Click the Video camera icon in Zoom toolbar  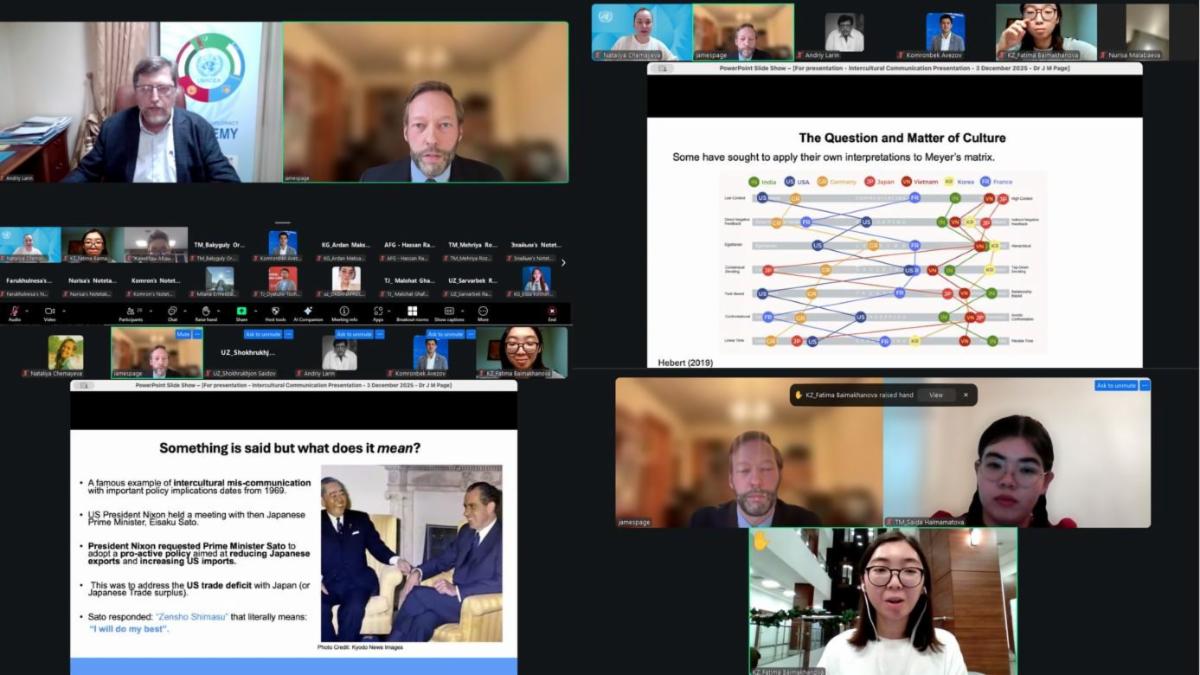(49, 311)
